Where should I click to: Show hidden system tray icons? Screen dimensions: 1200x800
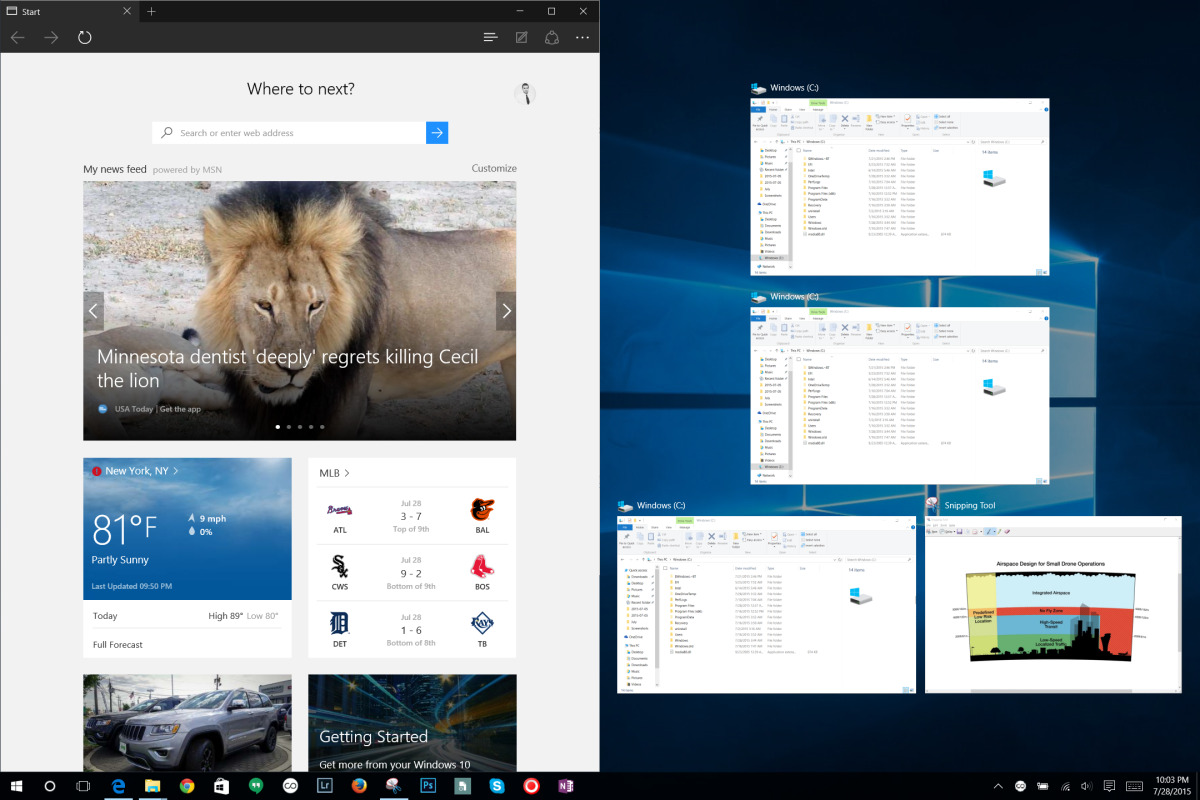(997, 786)
